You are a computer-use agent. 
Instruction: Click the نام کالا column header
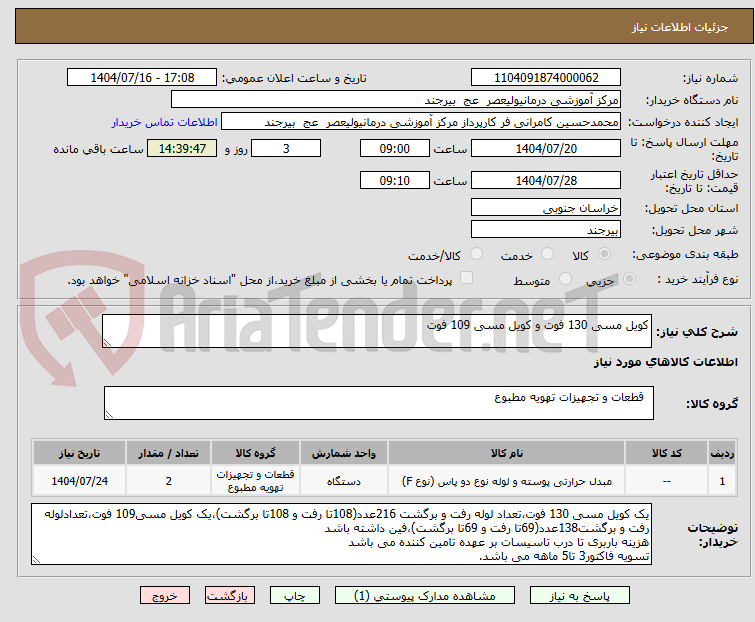tap(507, 453)
